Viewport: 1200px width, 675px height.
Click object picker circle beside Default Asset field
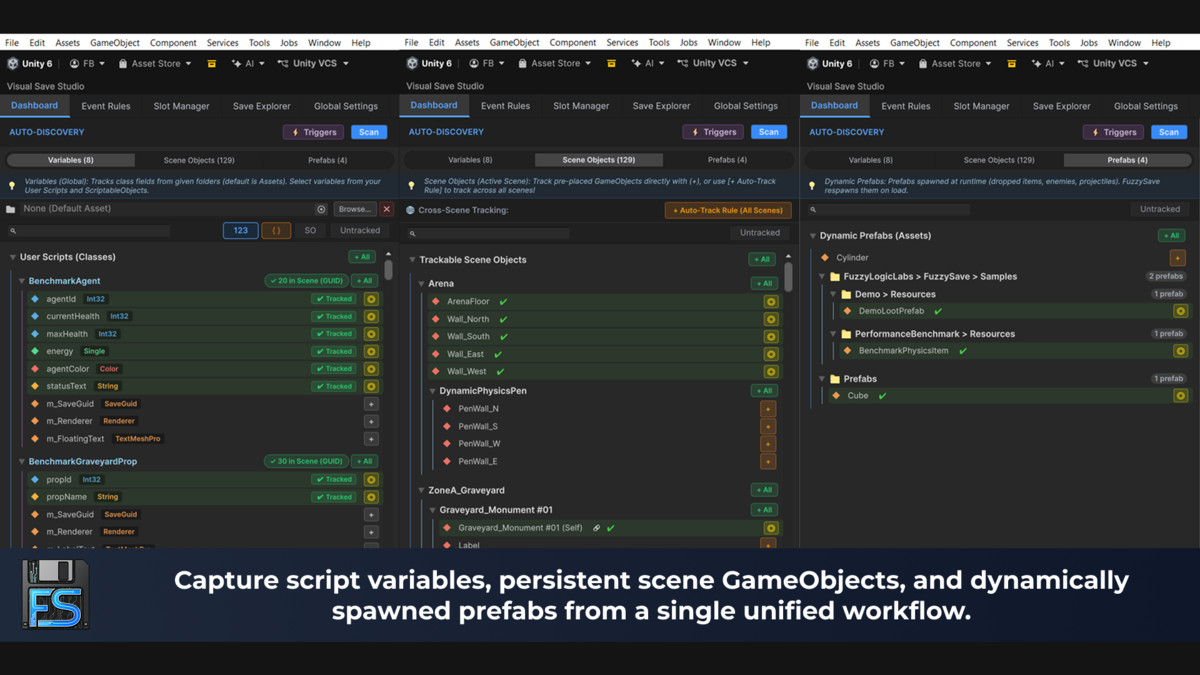(321, 209)
